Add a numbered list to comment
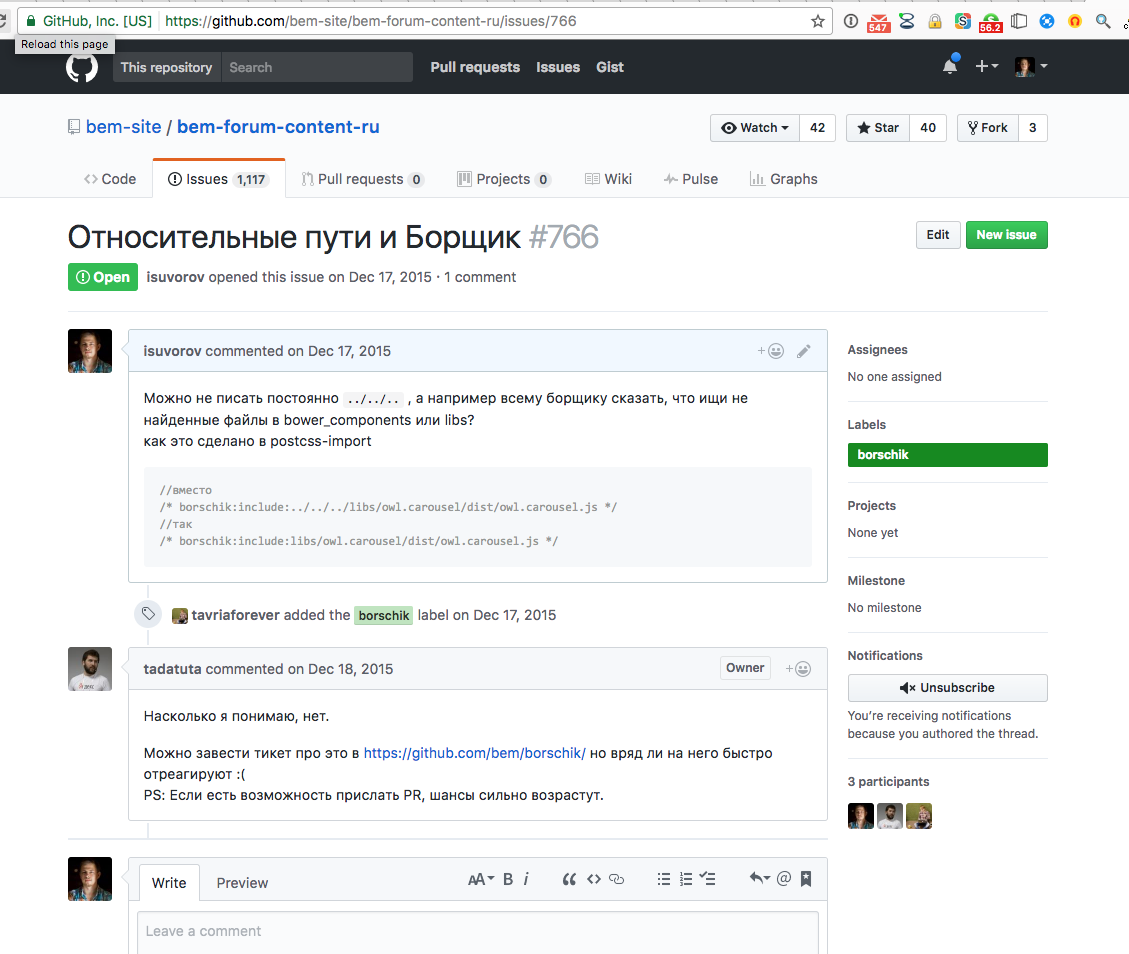1129x954 pixels. (x=686, y=879)
